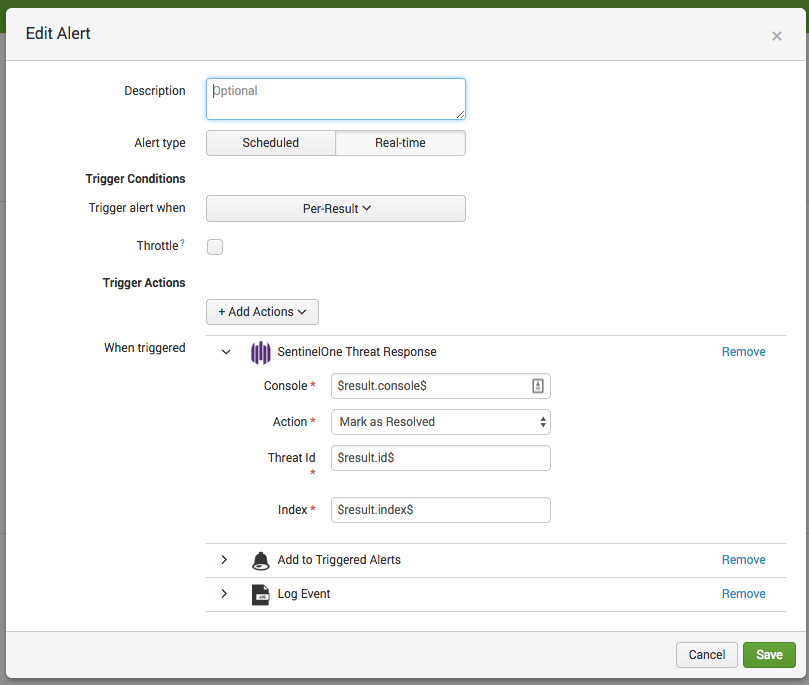Click inside the Description text field
The width and height of the screenshot is (809, 685).
pos(335,99)
